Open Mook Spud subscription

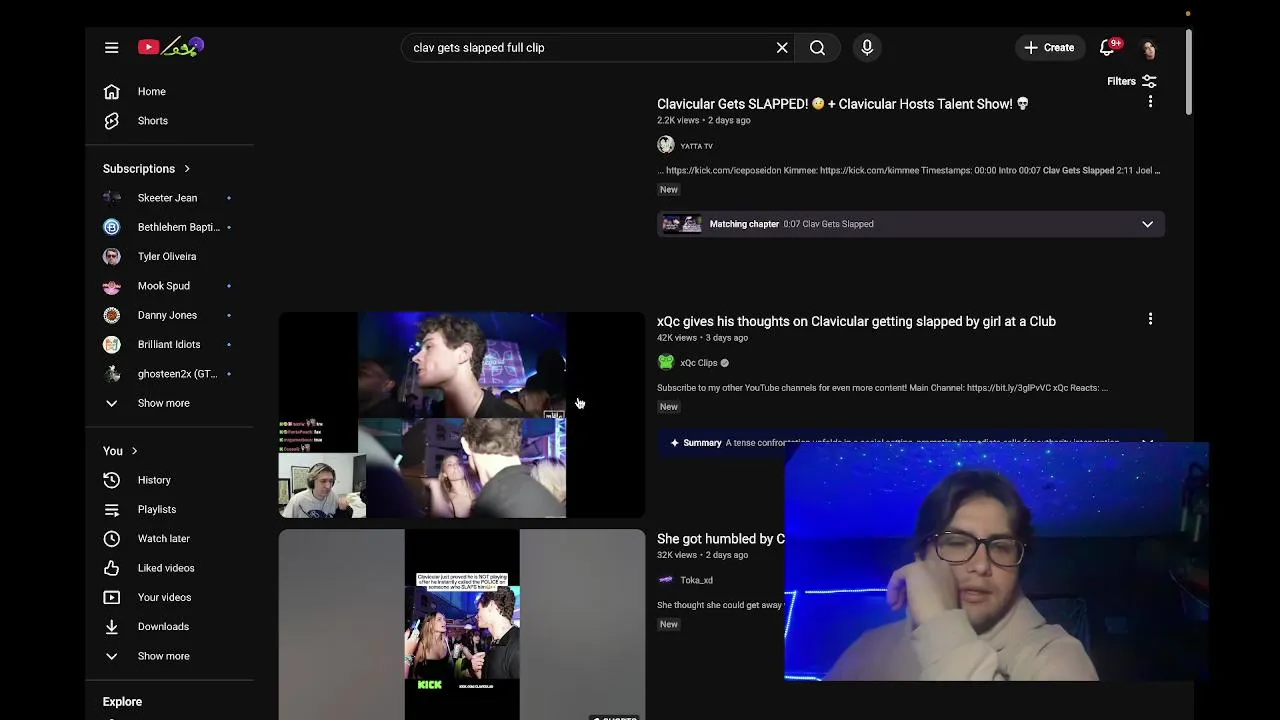(x=170, y=286)
